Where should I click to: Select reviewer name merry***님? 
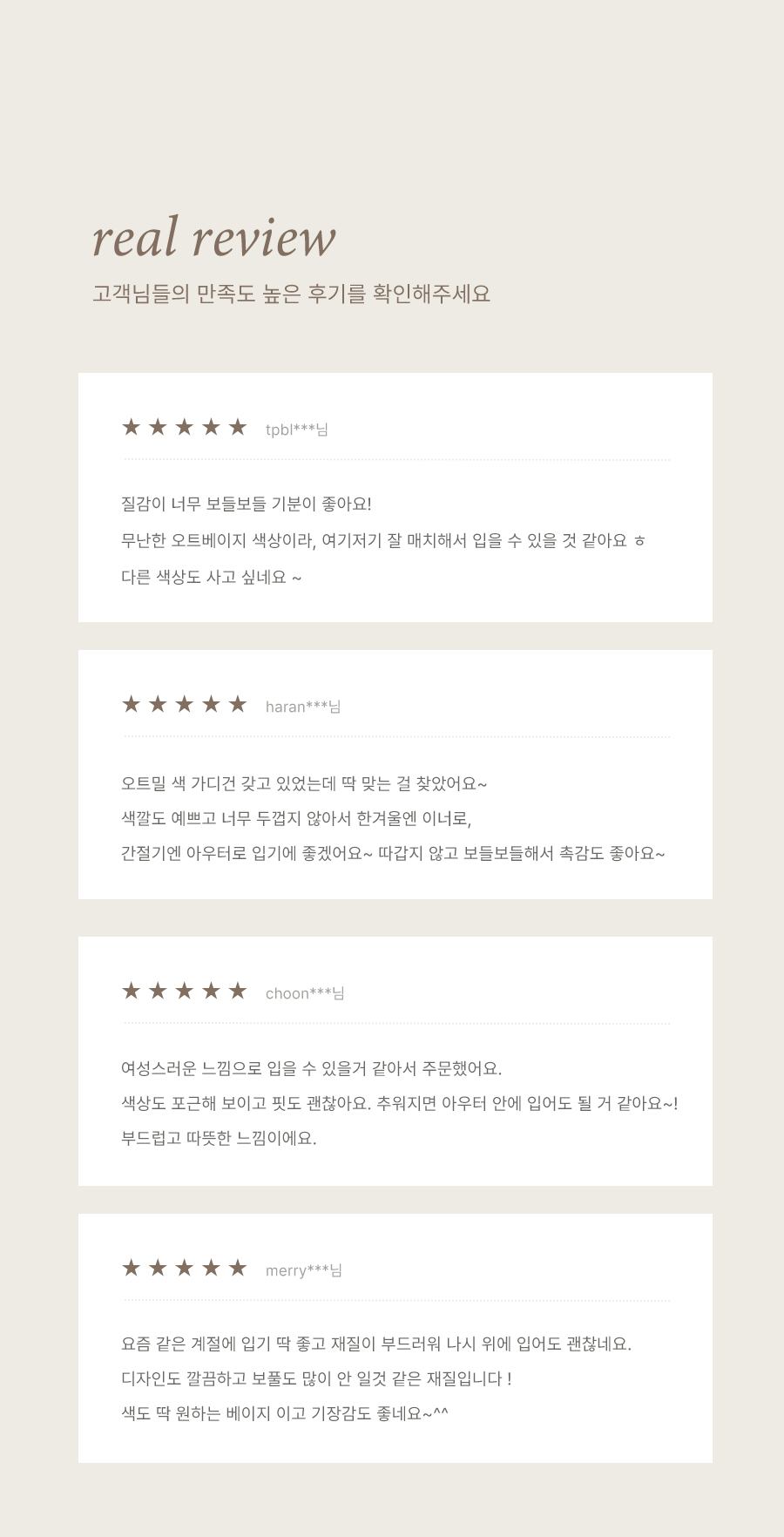pos(303,1270)
